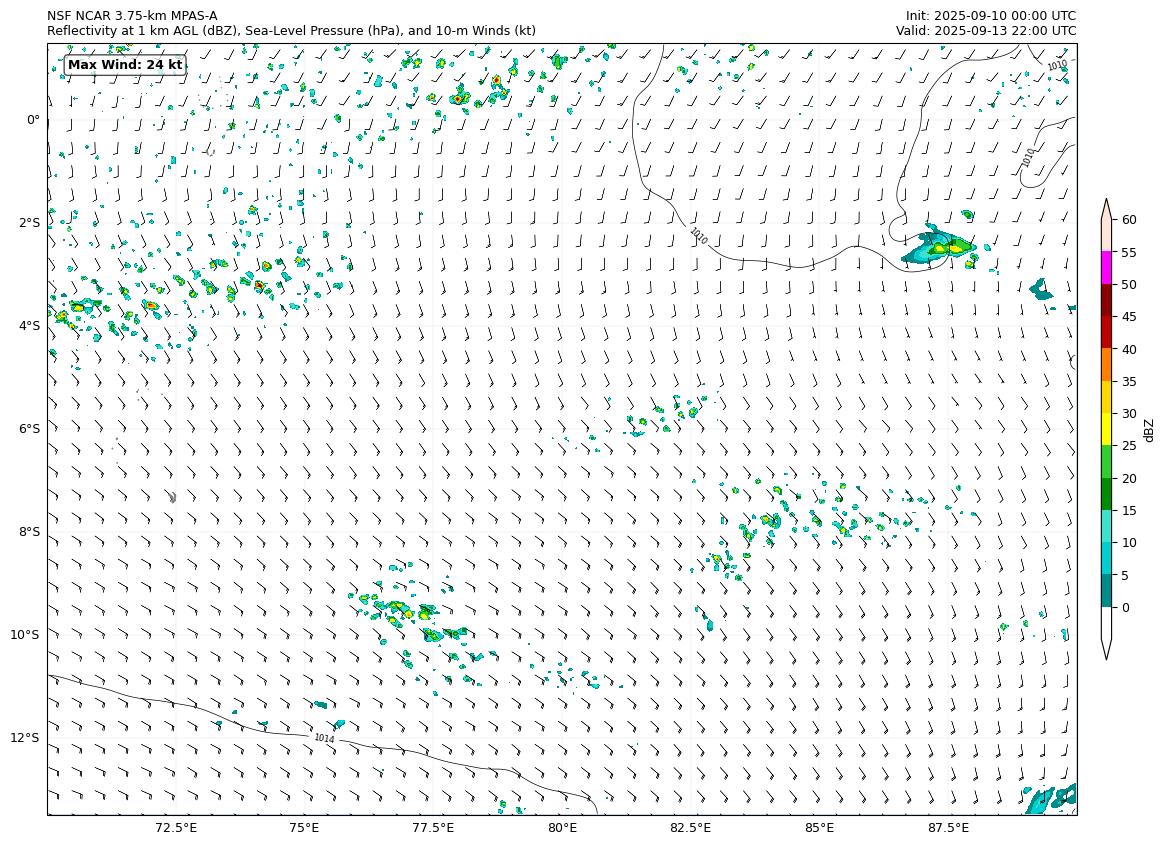Click the Valid: 2025-09-13 22:00 UTC text
This screenshot has height=845, width=1165.
tap(985, 31)
